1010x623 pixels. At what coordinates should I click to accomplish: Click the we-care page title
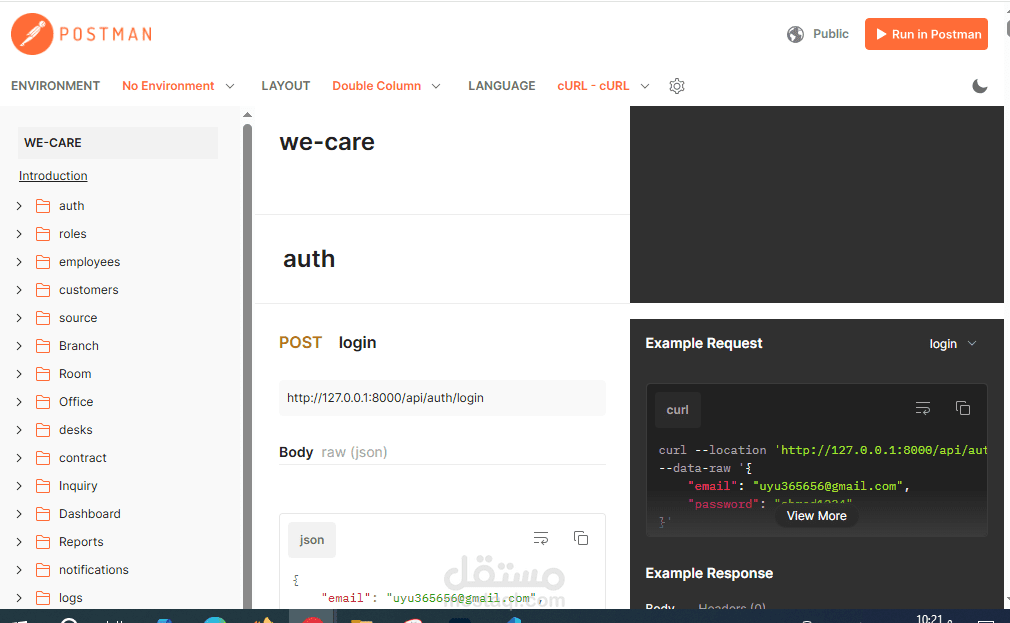tap(327, 142)
